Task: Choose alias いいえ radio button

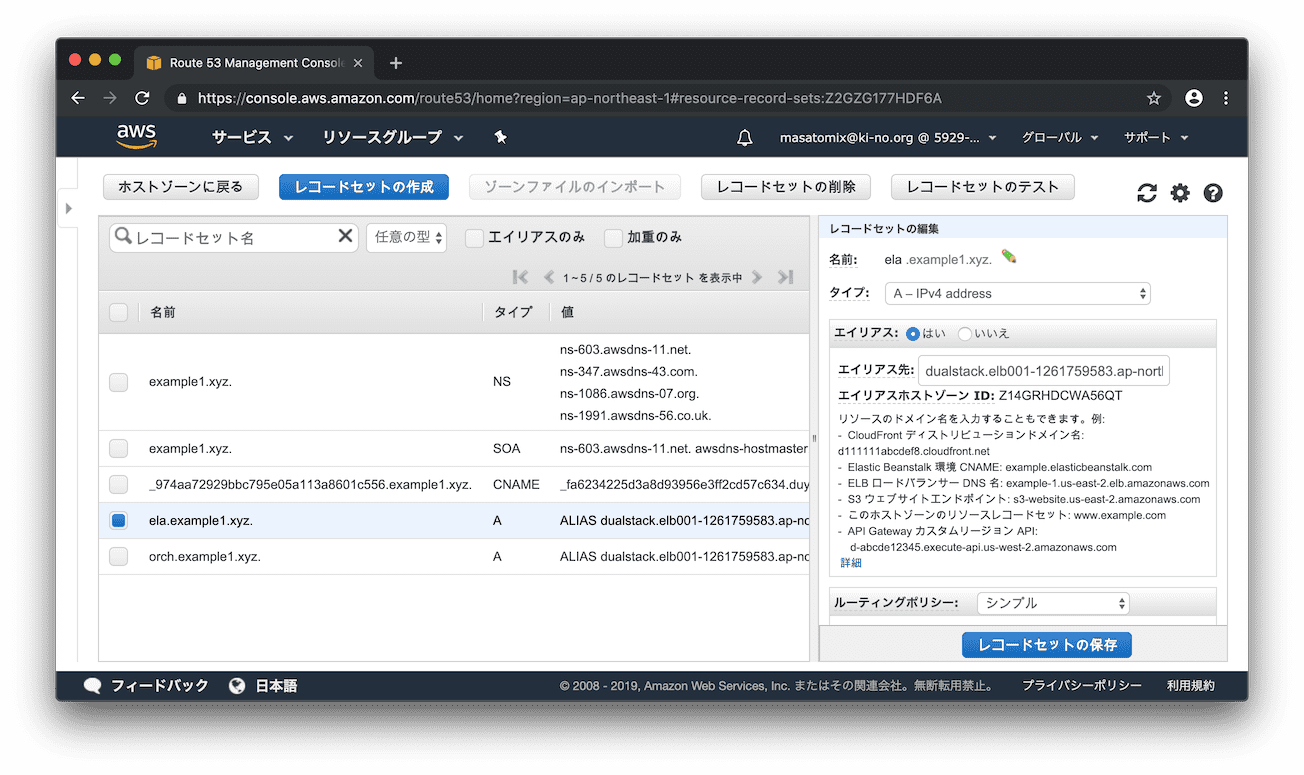Action: 965,333
